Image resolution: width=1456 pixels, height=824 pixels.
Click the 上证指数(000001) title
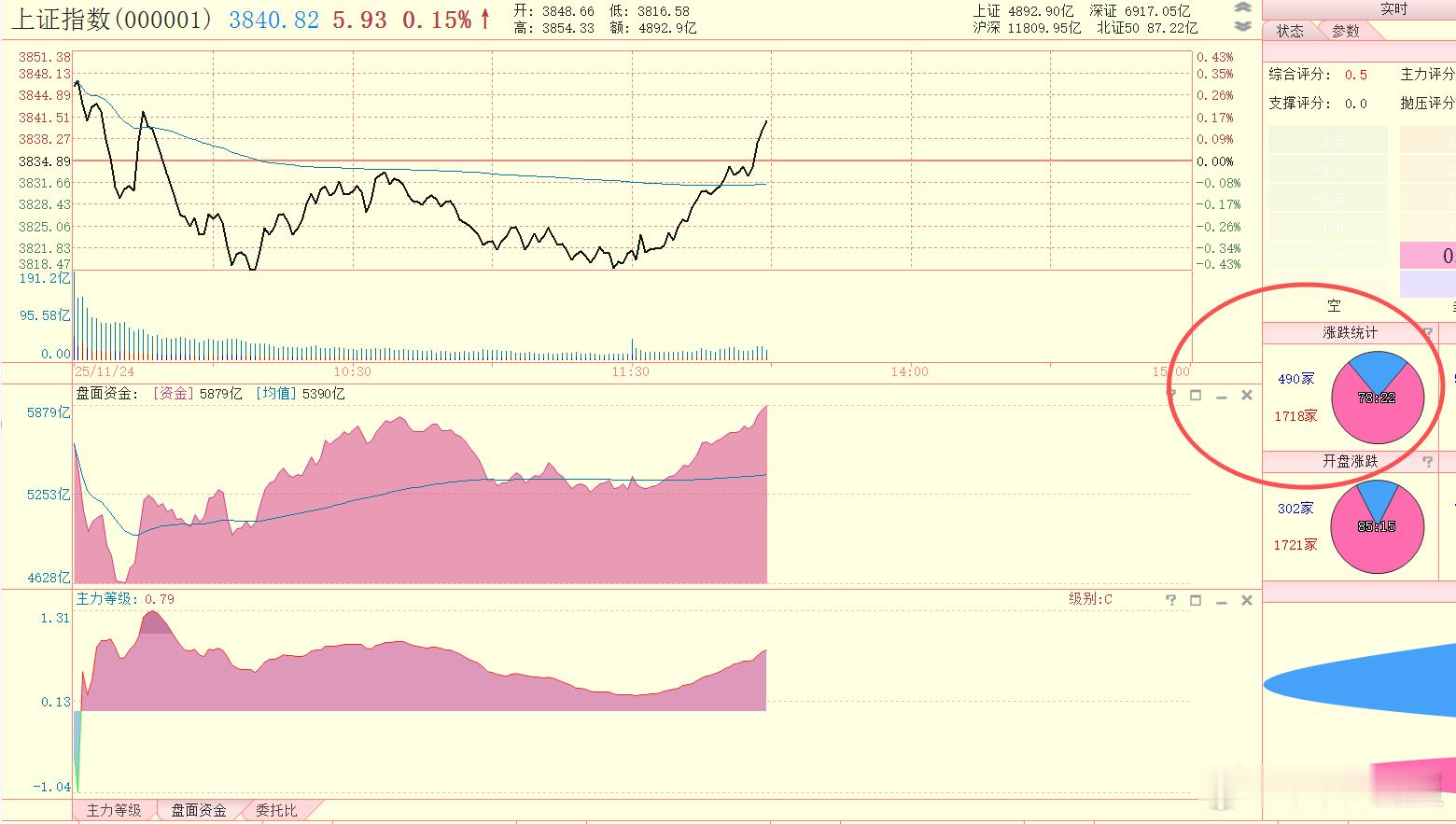(x=113, y=20)
